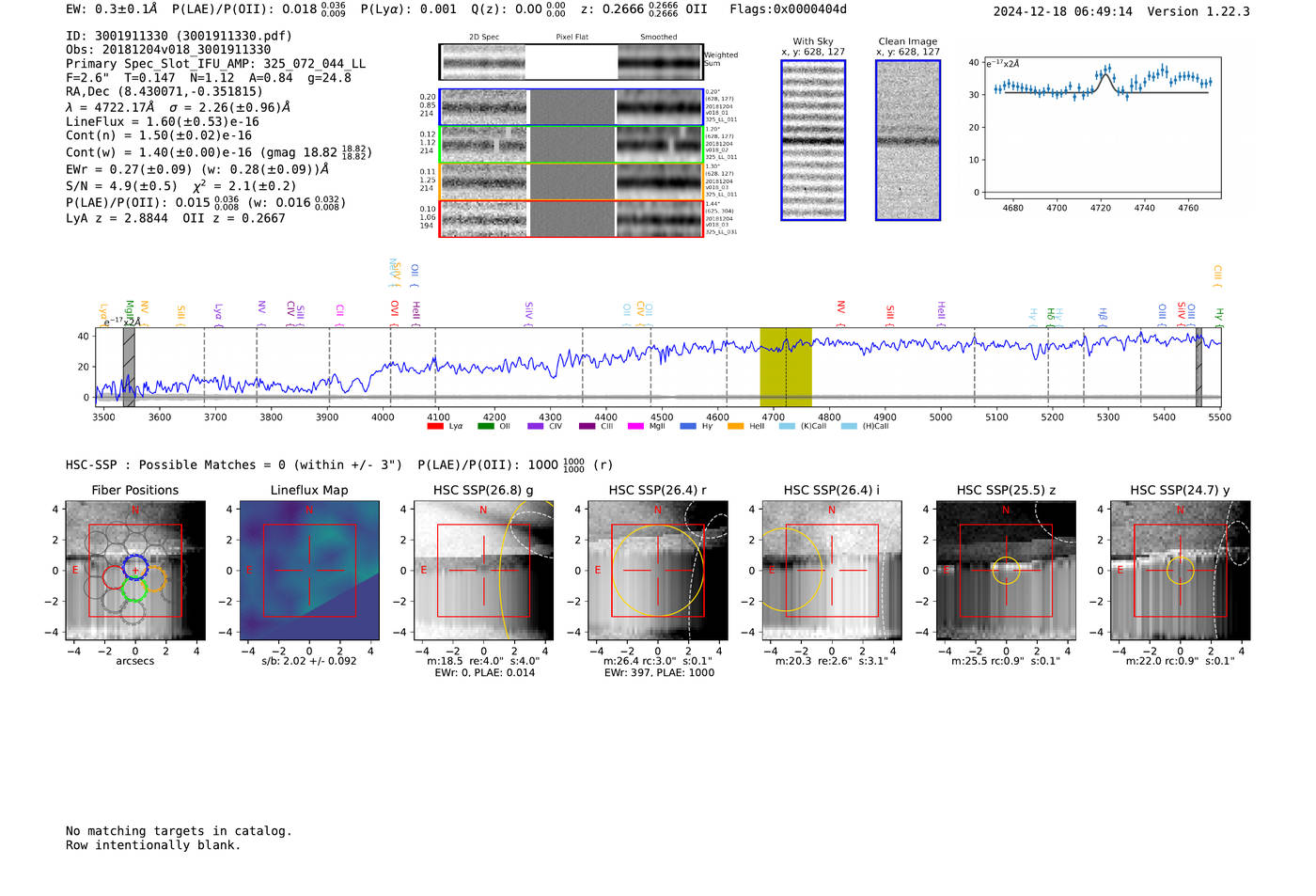Click the red Lyα legend swatch
The image size is (1316, 896).
(434, 426)
